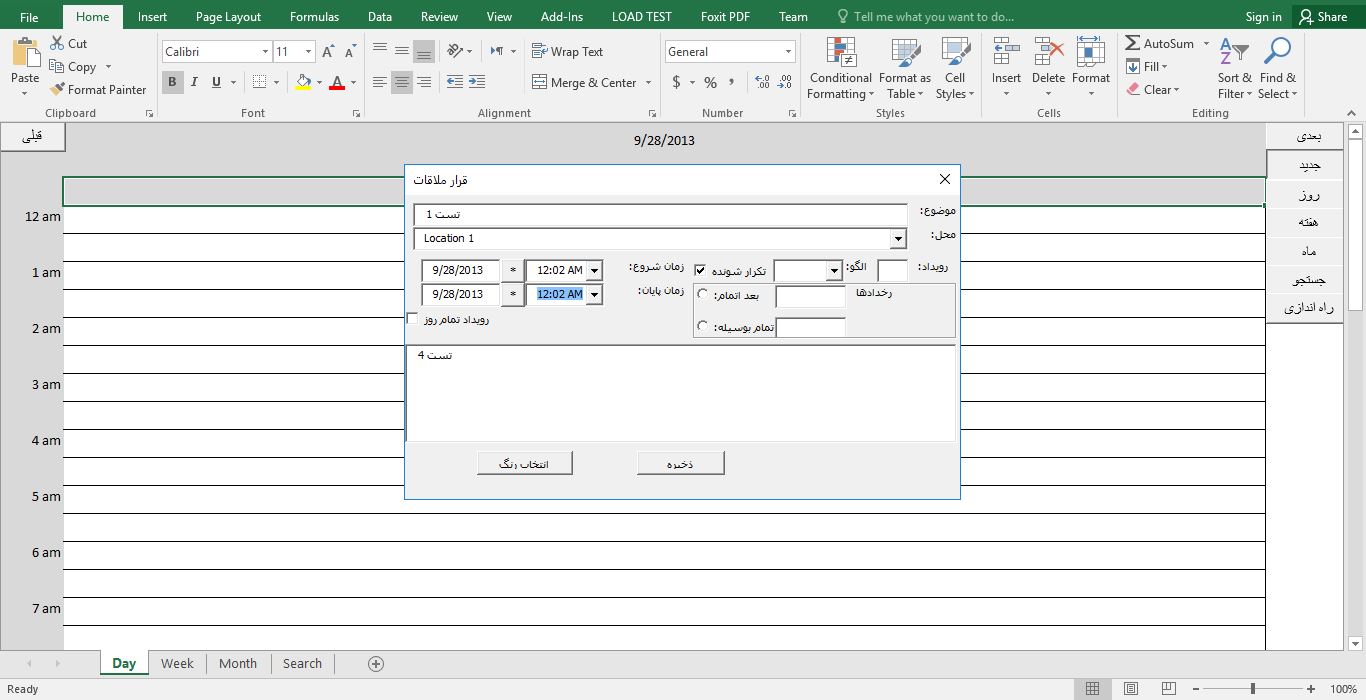Viewport: 1366px width, 700px height.
Task: Click the 'قبلی' previous button
Action: (32, 137)
